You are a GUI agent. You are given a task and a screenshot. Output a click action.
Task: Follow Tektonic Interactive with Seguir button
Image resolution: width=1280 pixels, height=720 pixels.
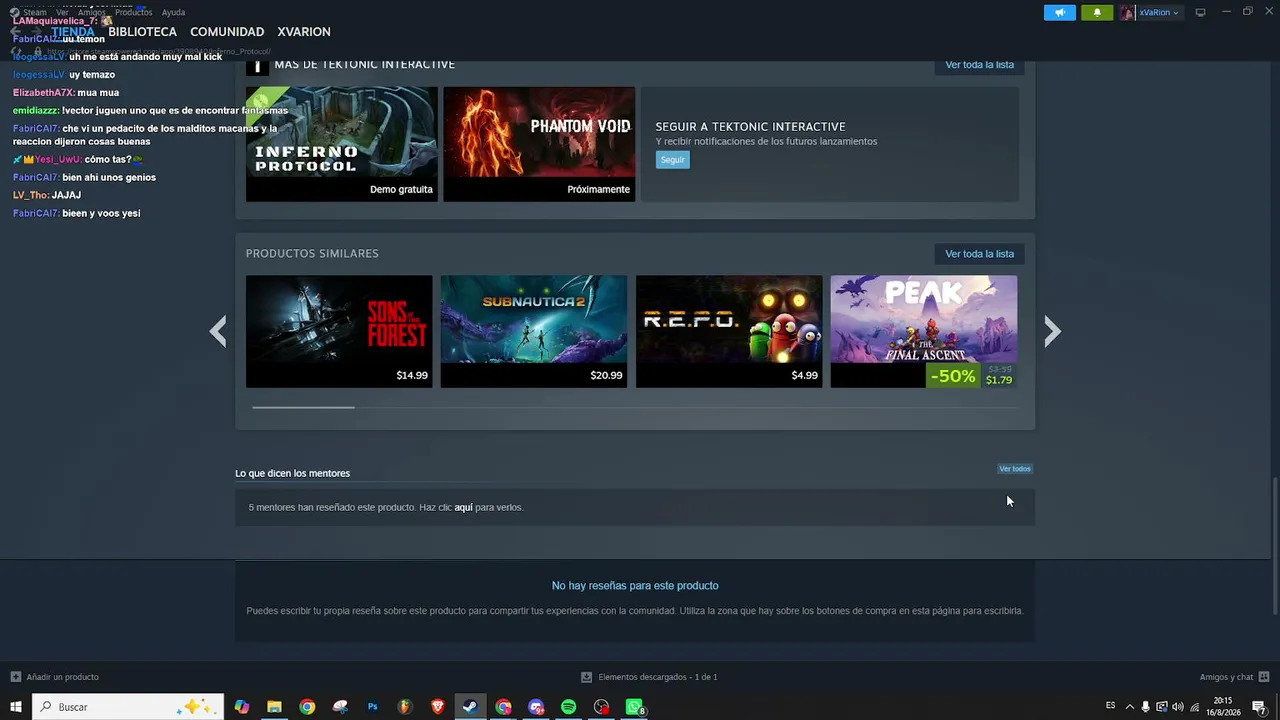point(672,160)
